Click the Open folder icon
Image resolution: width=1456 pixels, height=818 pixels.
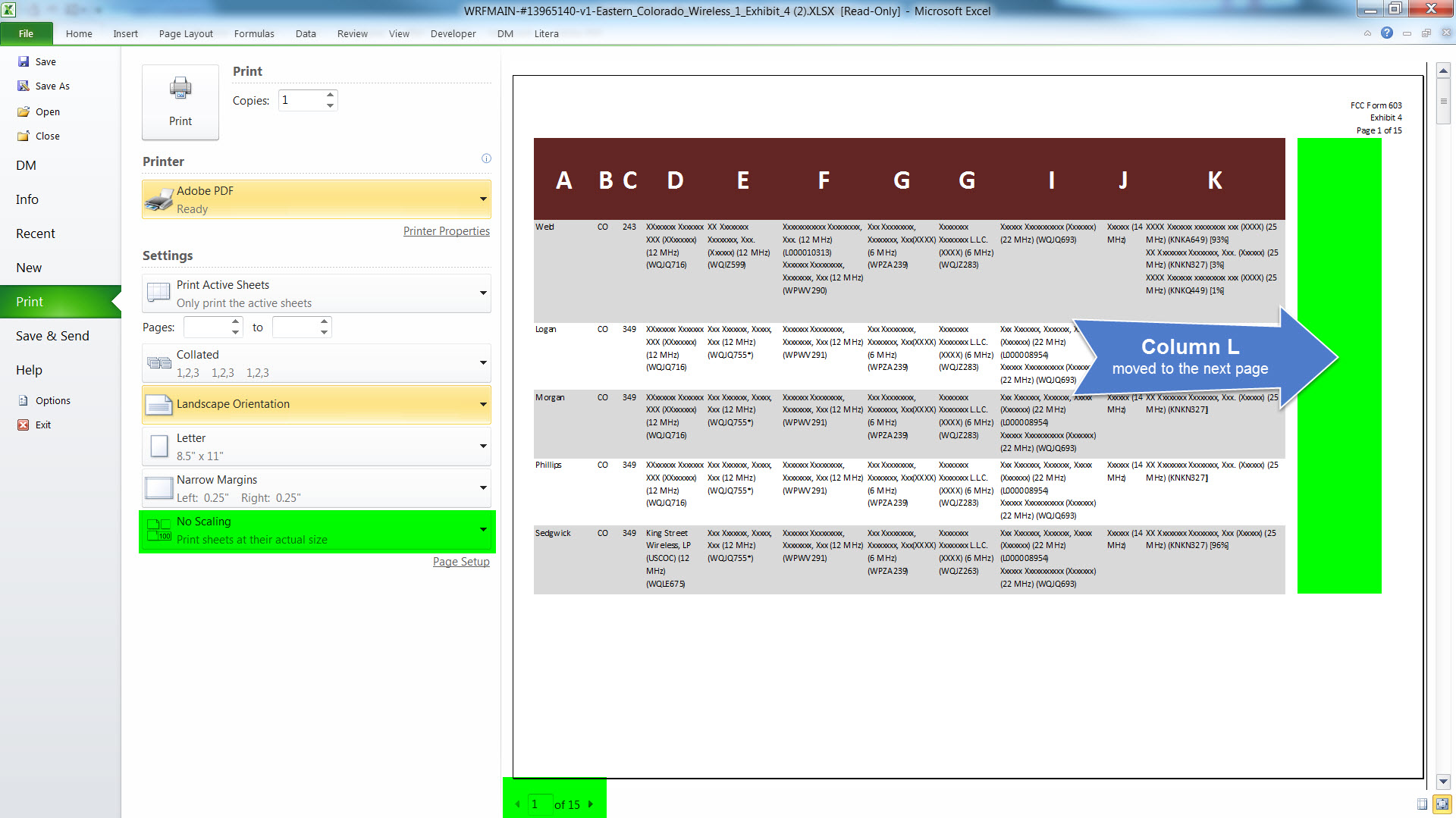(24, 111)
